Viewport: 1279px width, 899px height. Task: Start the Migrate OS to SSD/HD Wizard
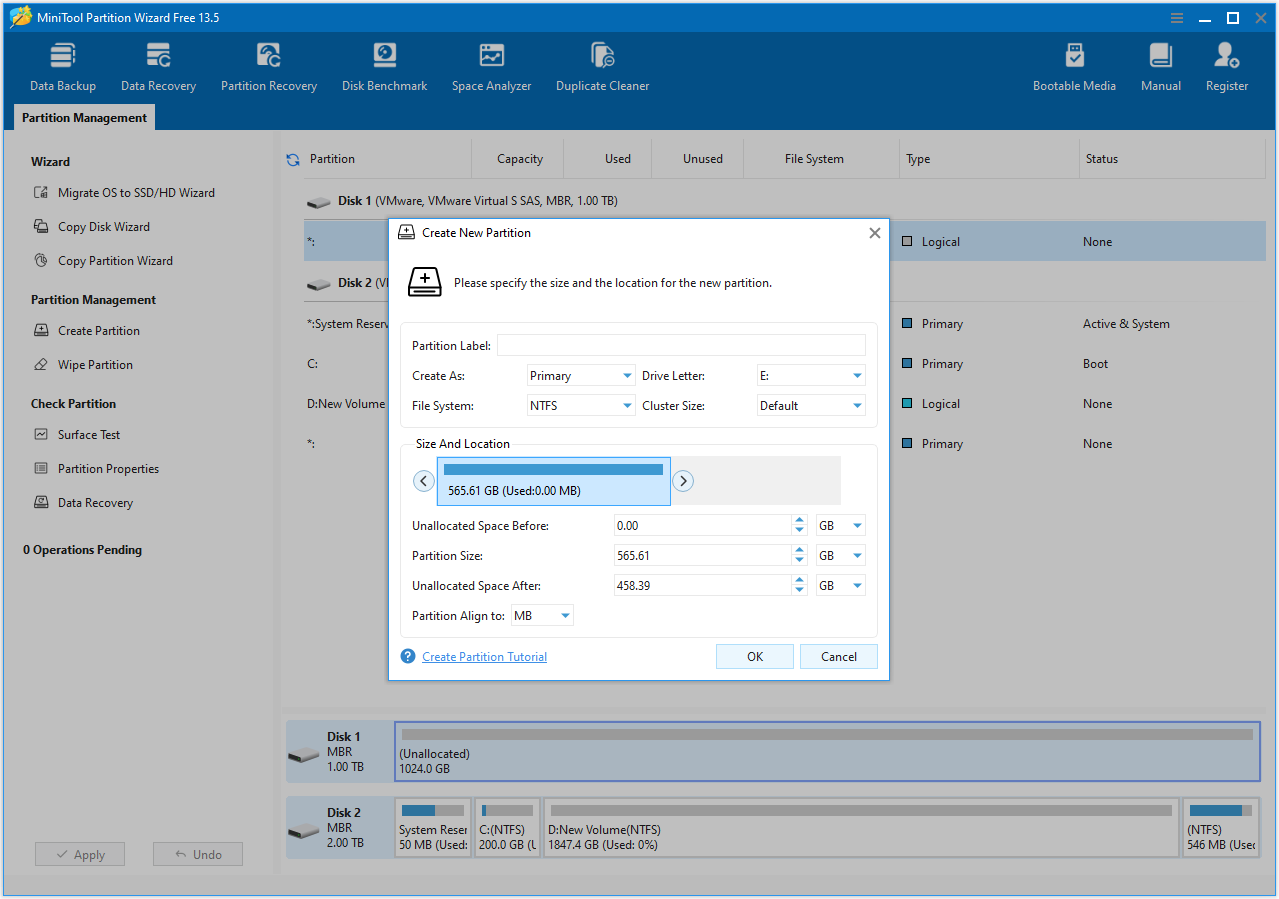[136, 192]
